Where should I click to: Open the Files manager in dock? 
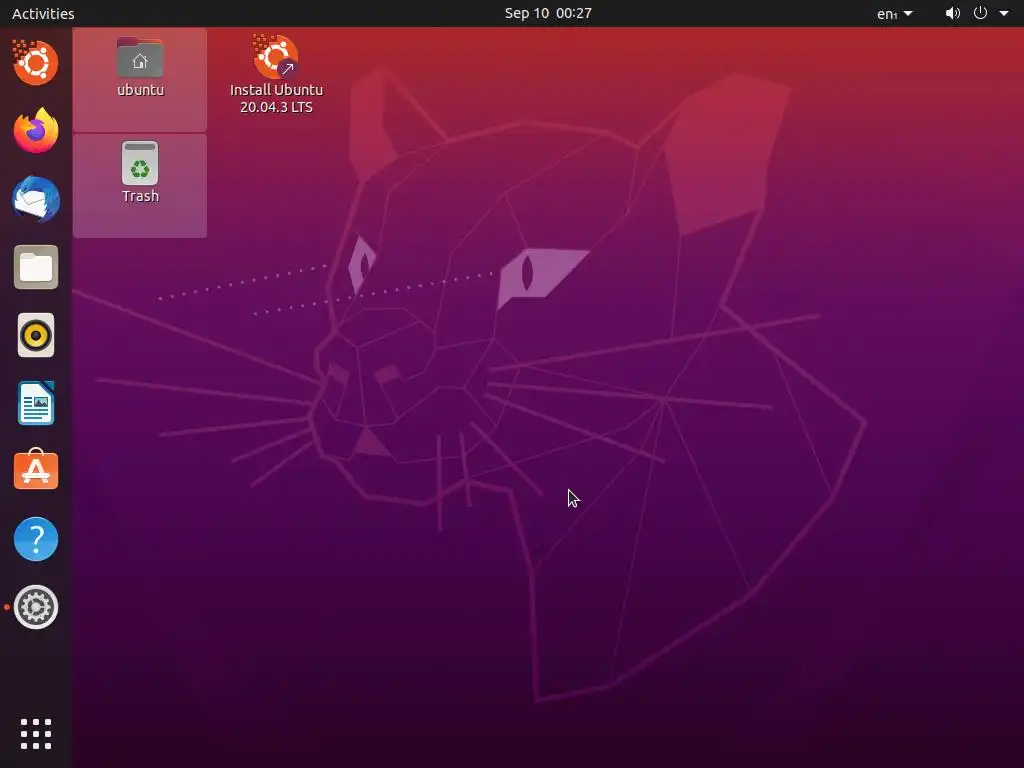click(36, 267)
